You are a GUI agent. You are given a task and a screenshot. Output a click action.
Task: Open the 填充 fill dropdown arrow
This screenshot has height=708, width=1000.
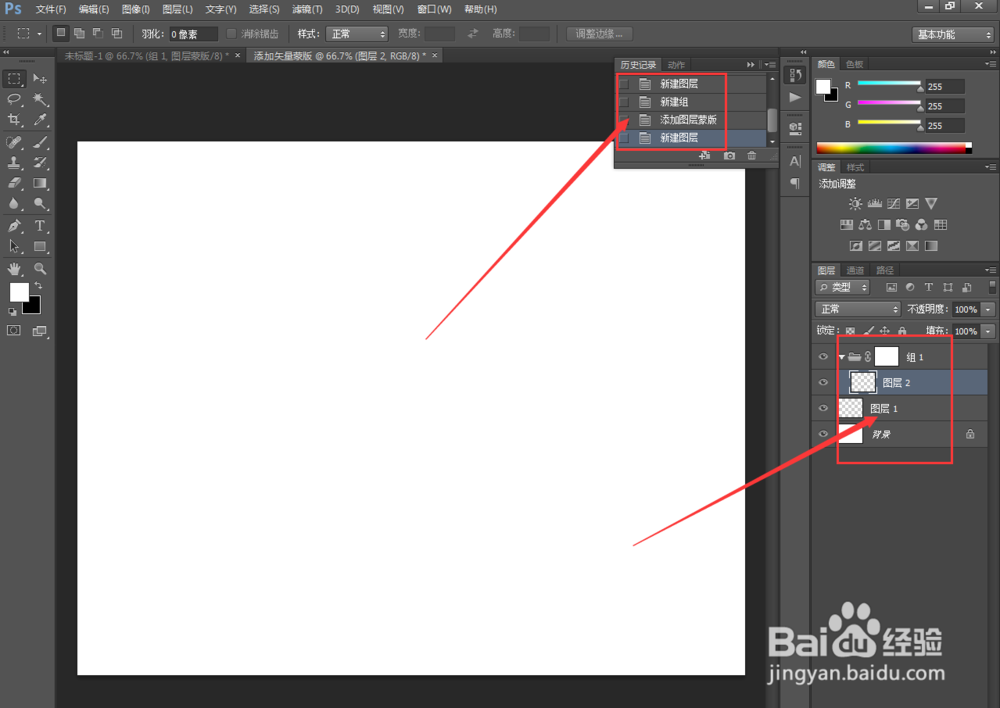tap(988, 331)
